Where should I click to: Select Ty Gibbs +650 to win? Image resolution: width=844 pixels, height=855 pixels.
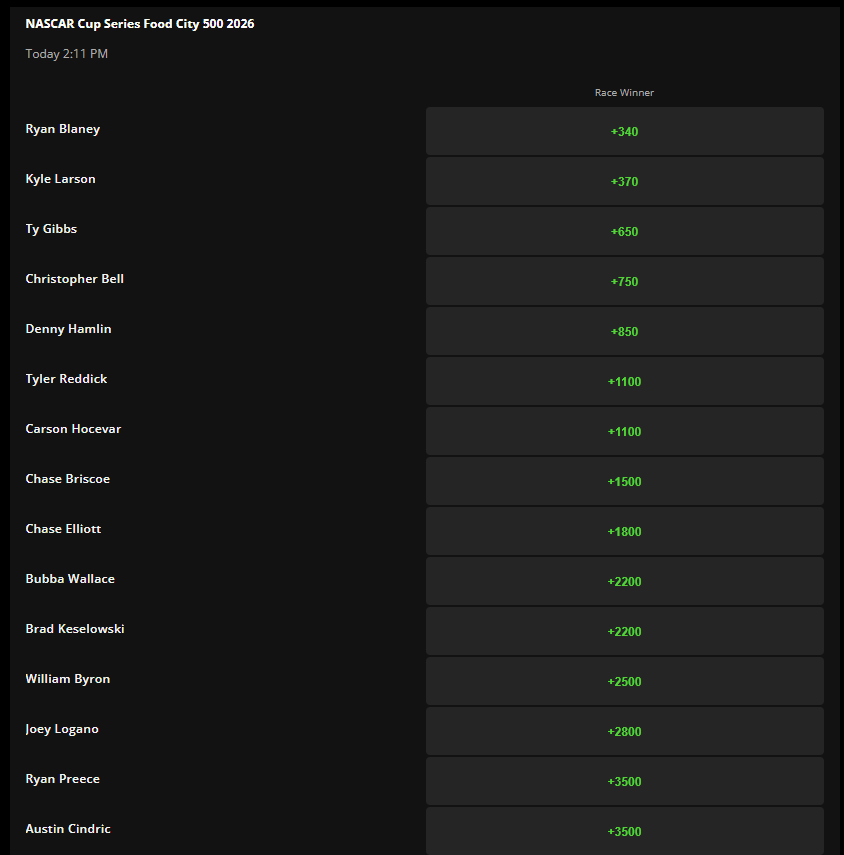coord(624,231)
